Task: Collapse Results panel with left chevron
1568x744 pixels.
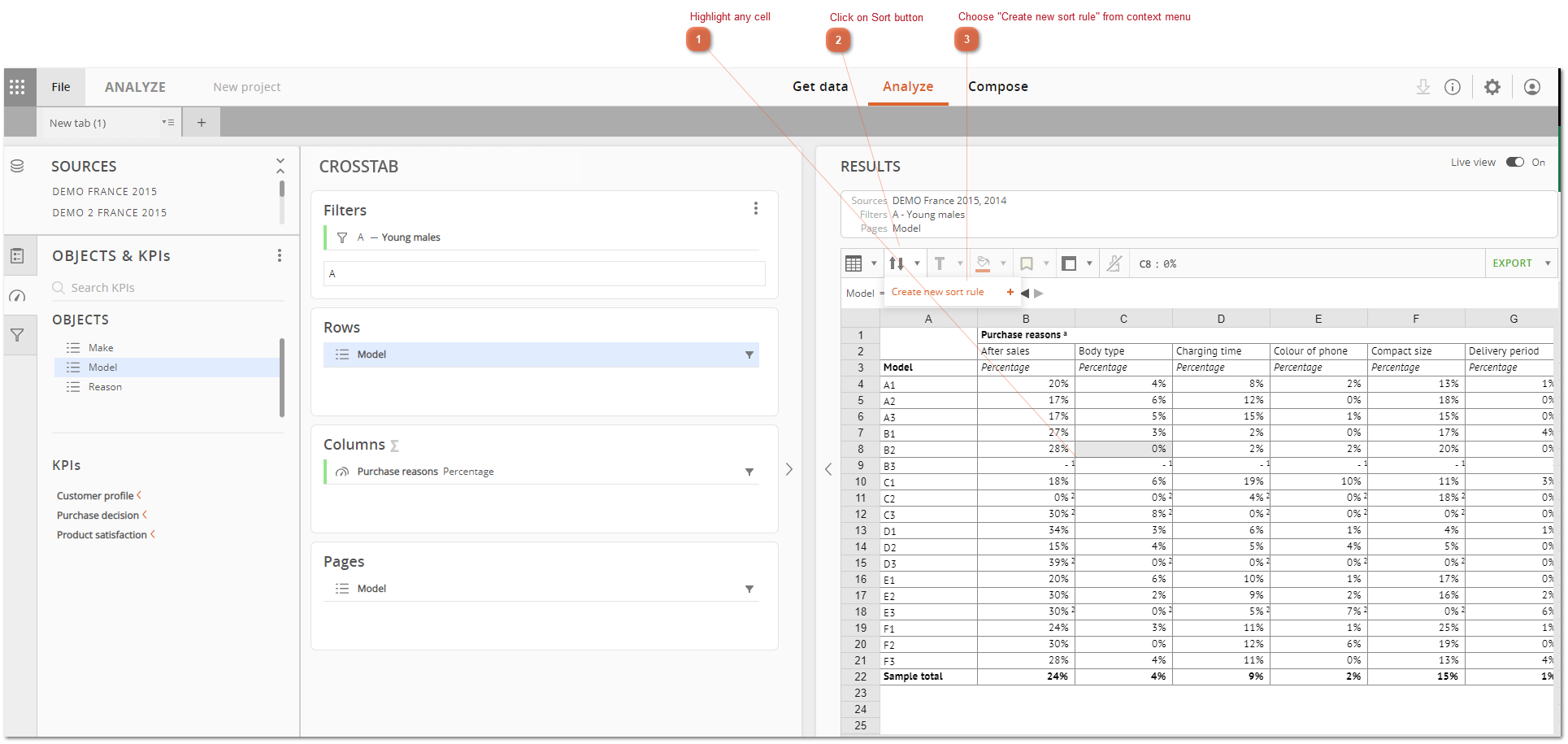Action: point(828,469)
